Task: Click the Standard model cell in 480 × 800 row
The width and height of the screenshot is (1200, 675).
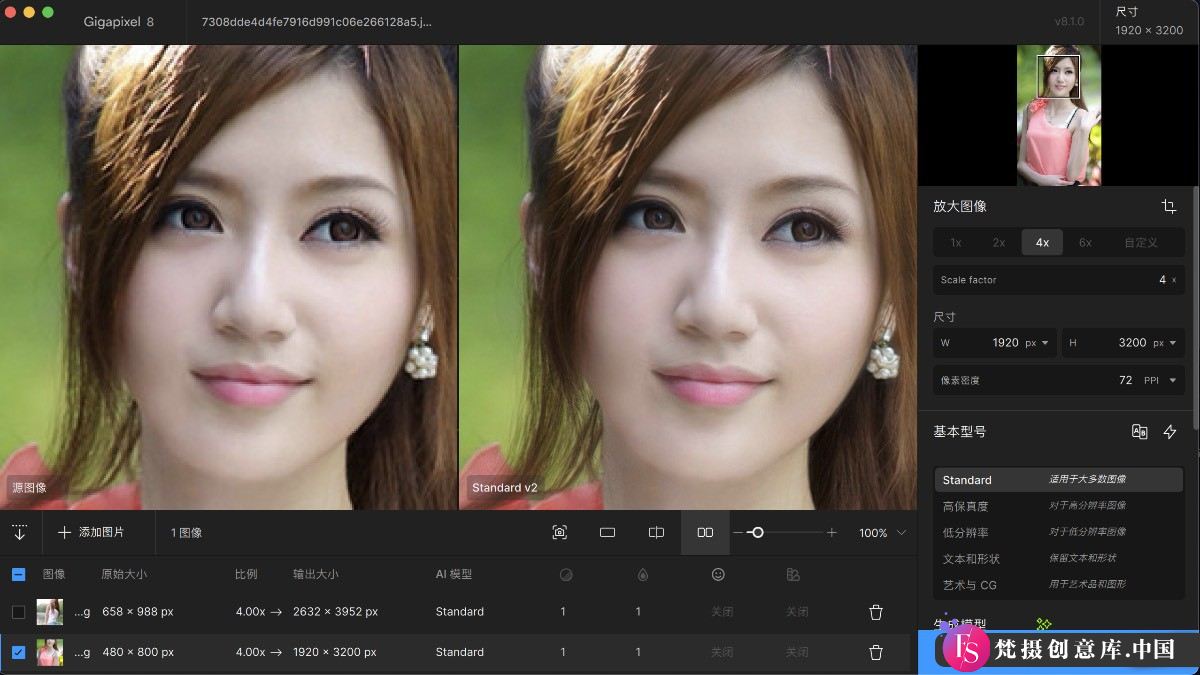Action: click(459, 652)
